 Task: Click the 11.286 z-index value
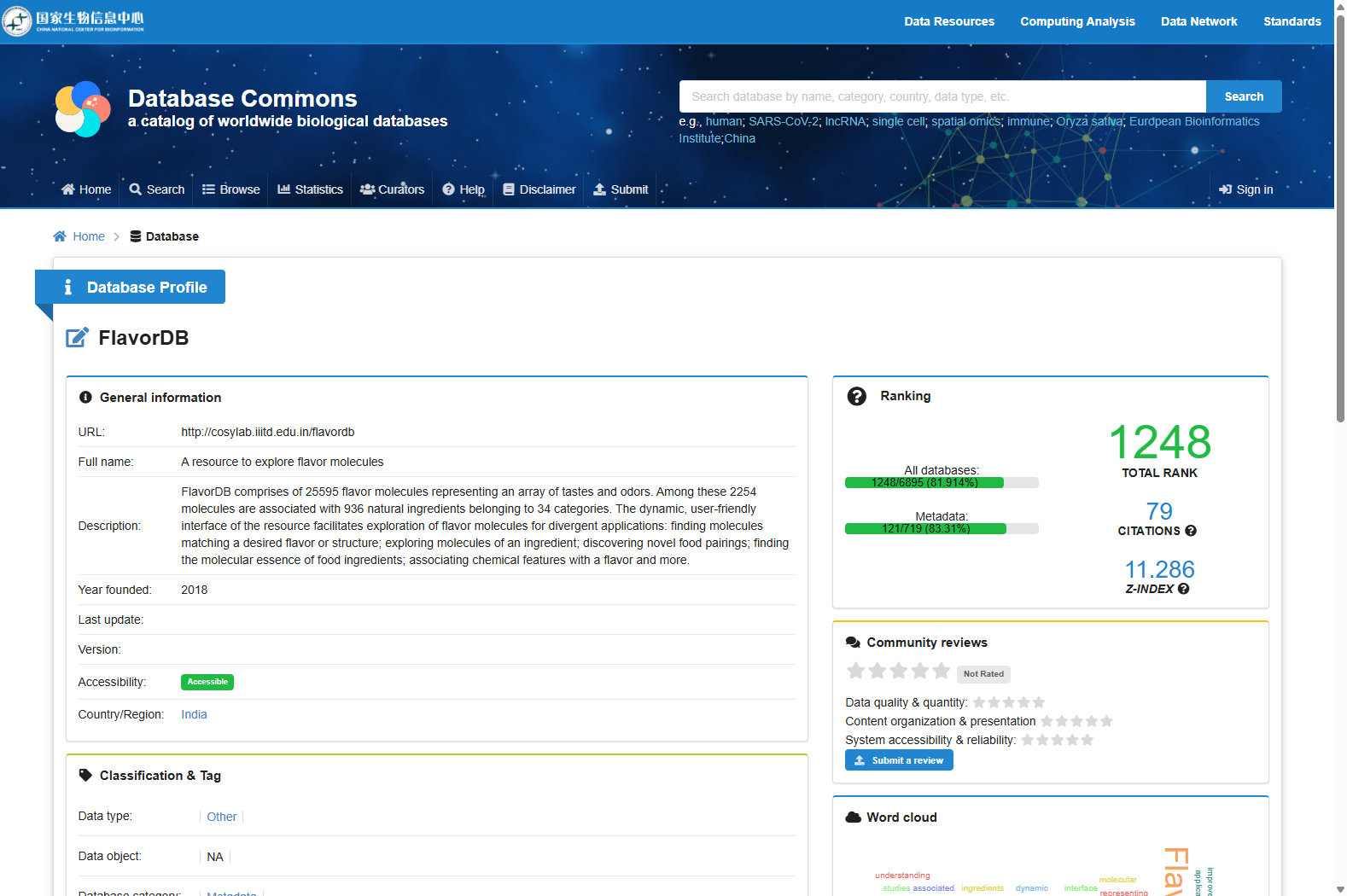[1159, 569]
